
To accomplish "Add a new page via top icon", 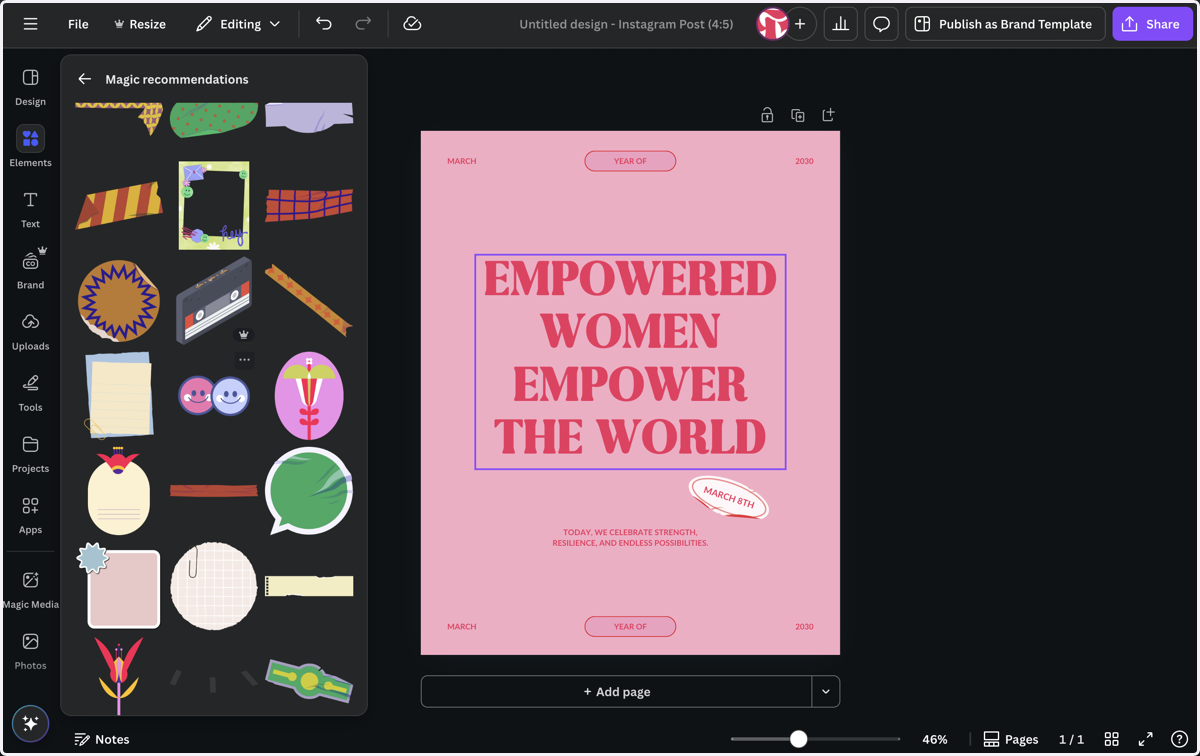I will (x=828, y=115).
